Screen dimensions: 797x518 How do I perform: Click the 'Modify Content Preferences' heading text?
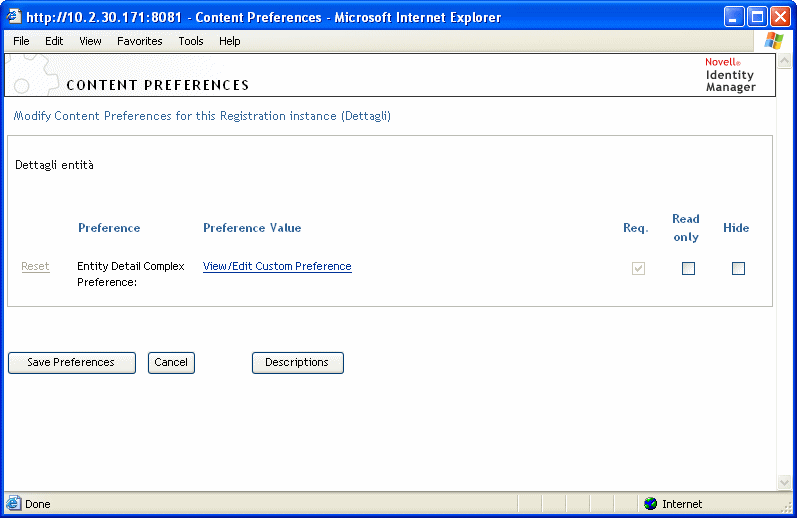pyautogui.click(x=202, y=116)
